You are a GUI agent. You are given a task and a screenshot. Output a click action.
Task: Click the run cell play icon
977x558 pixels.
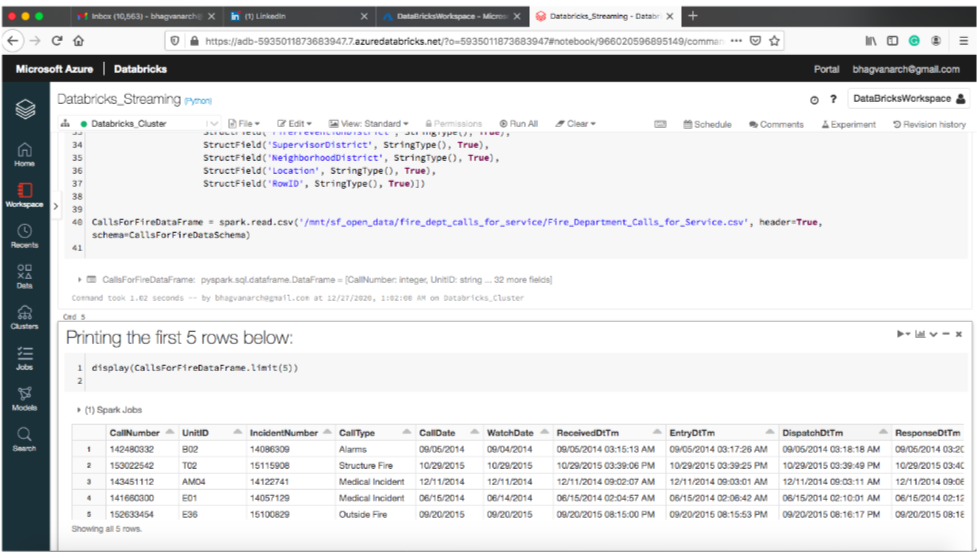pos(902,334)
